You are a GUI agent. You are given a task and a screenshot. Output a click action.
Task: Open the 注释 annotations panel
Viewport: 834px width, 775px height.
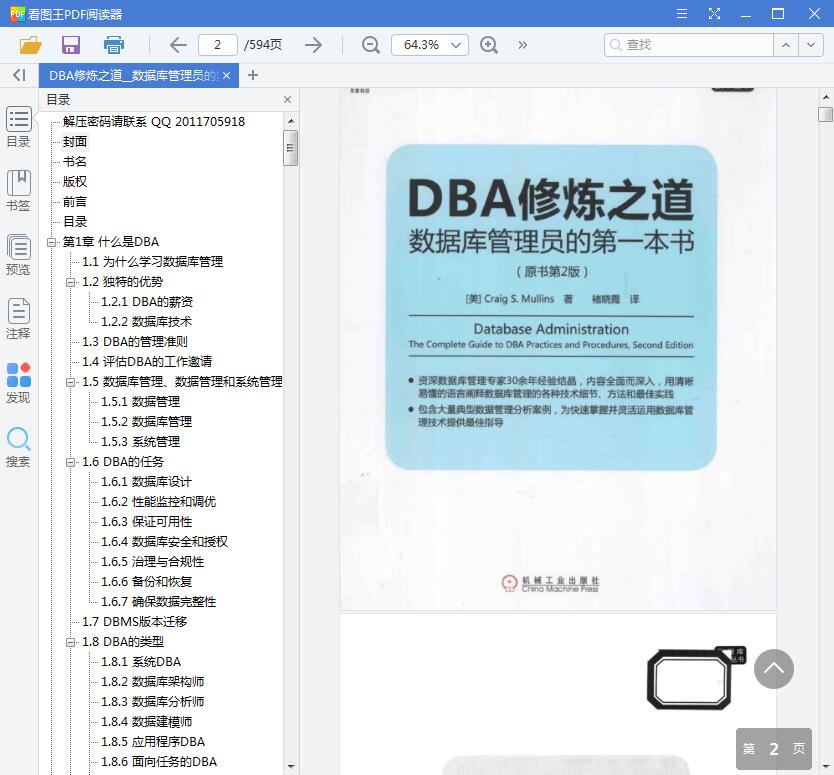pyautogui.click(x=19, y=319)
